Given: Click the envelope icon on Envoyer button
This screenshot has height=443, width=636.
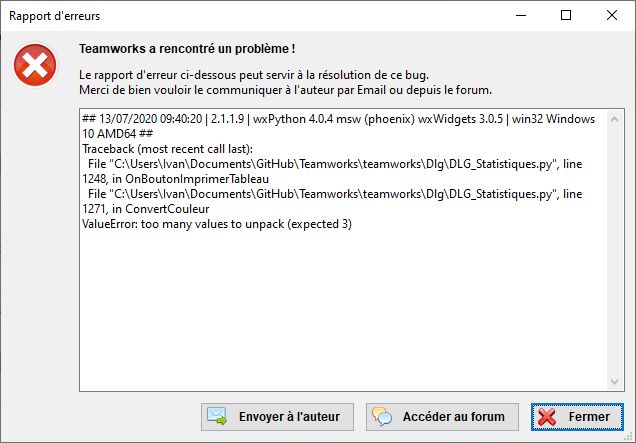Looking at the screenshot, I should (217, 416).
